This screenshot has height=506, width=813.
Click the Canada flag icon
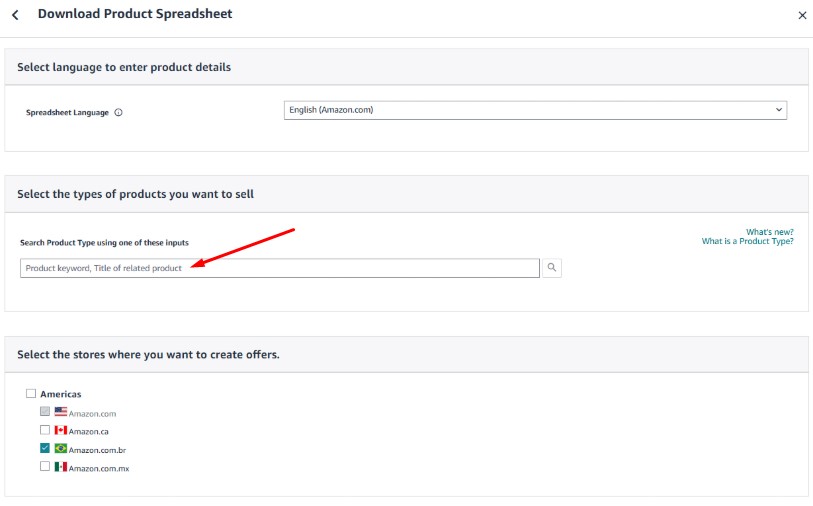coord(61,430)
